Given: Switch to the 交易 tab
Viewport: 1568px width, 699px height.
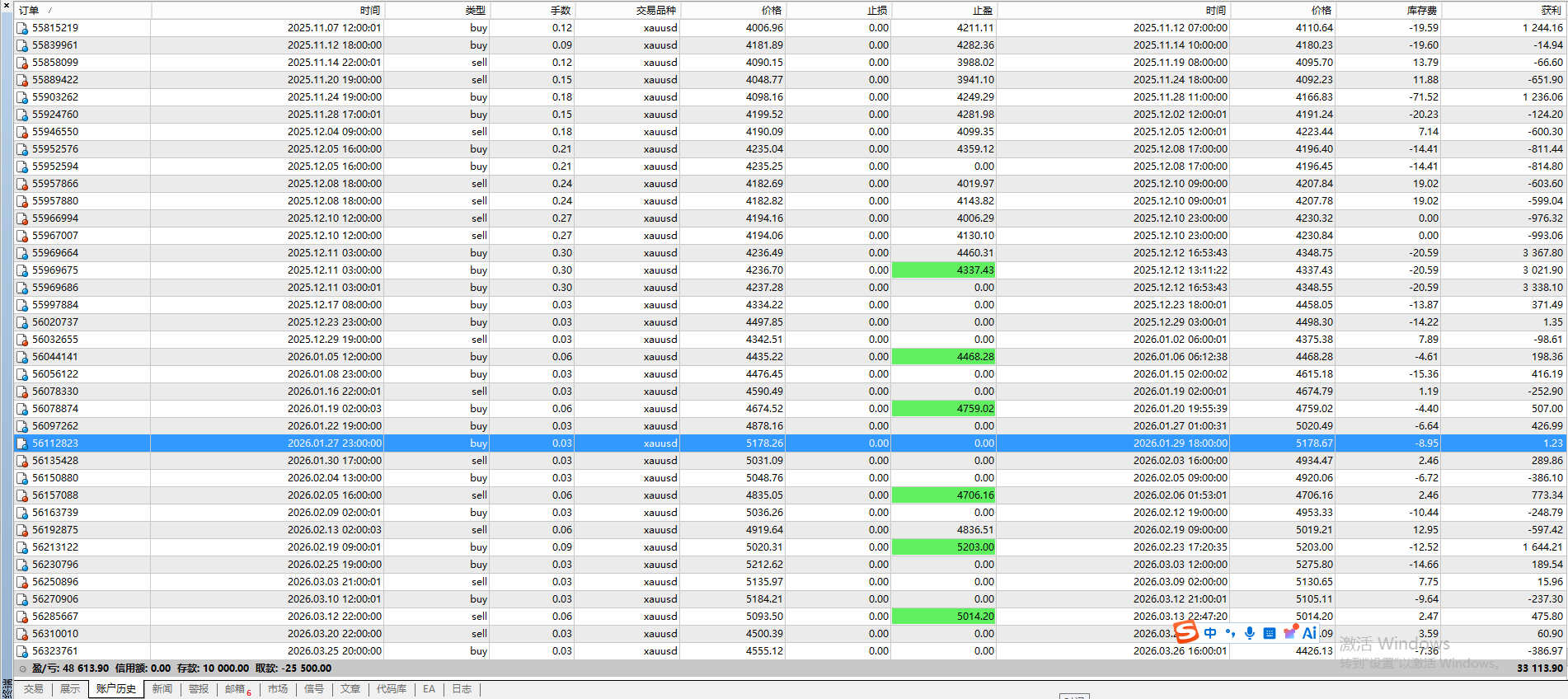Looking at the screenshot, I should pyautogui.click(x=33, y=689).
